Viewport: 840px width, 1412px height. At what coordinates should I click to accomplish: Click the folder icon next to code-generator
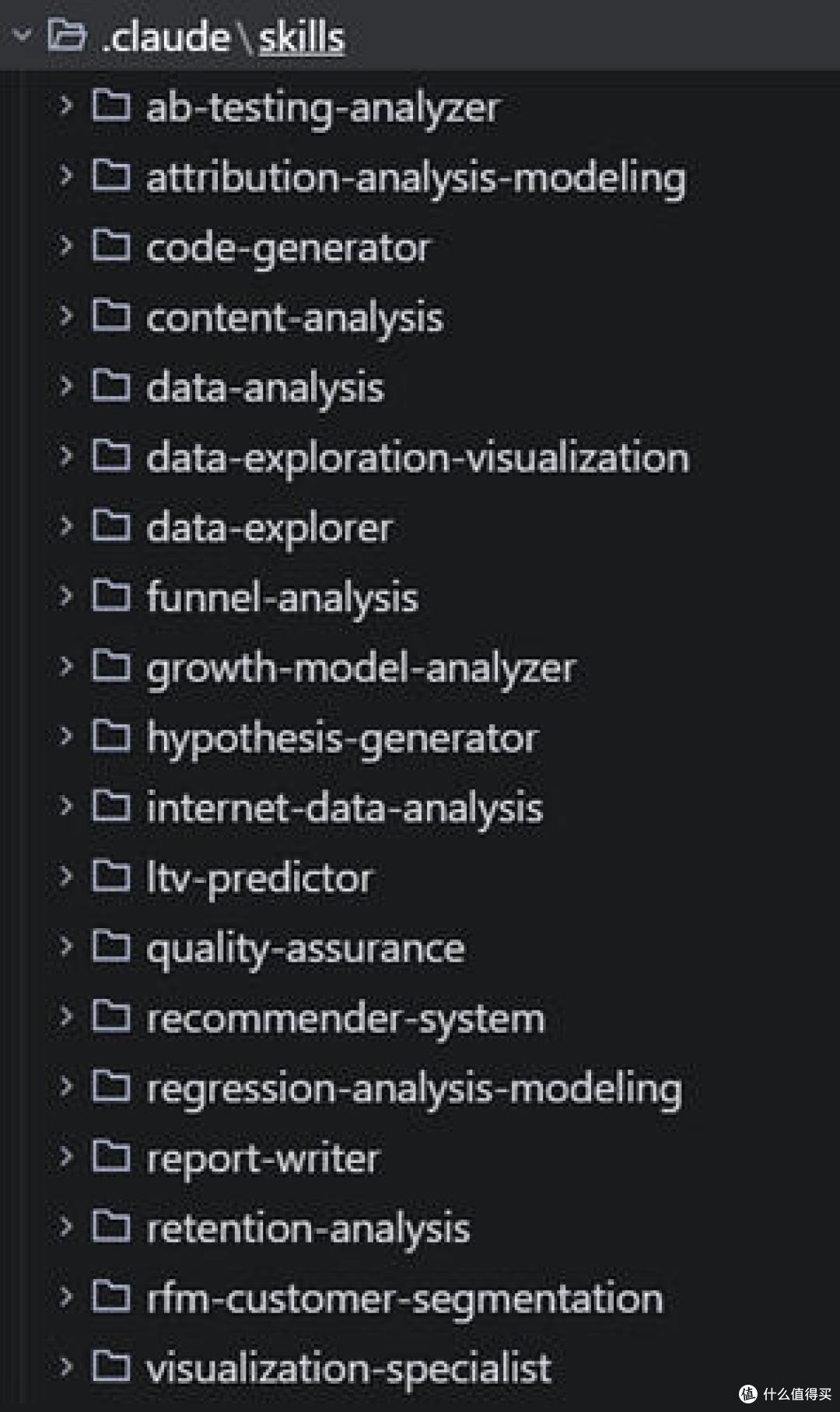pos(110,245)
